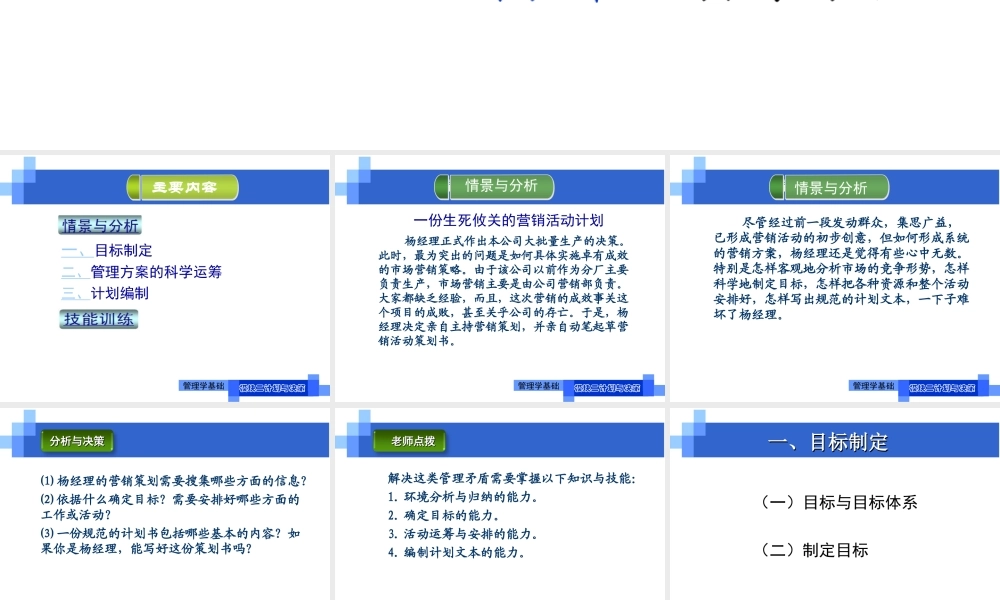Click the 主要内容 green pill banner
This screenshot has width=1000, height=600.
(x=183, y=187)
